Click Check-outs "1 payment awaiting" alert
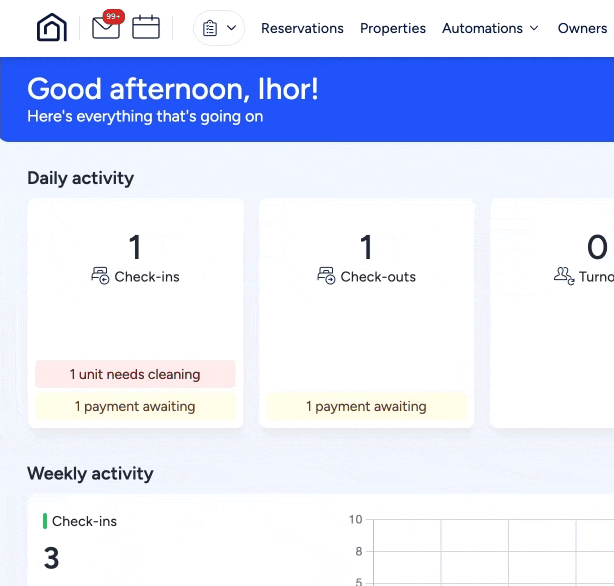 (x=367, y=407)
